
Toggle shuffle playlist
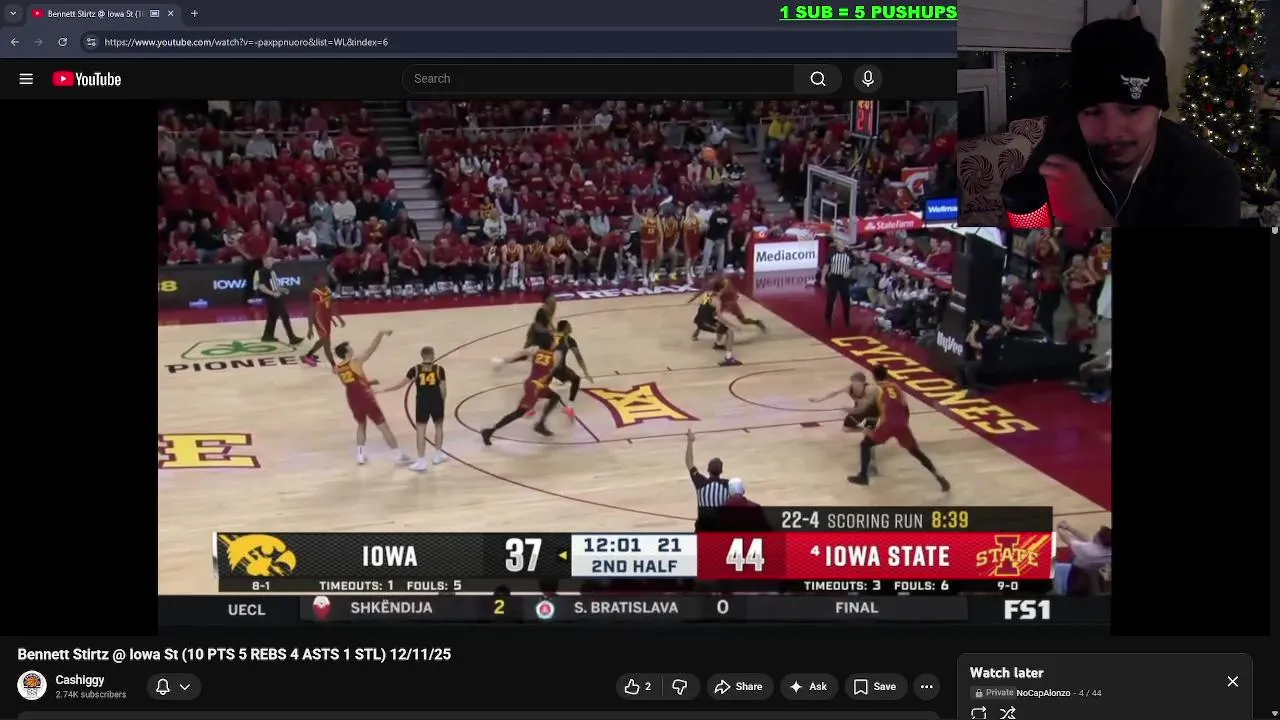click(x=1008, y=713)
